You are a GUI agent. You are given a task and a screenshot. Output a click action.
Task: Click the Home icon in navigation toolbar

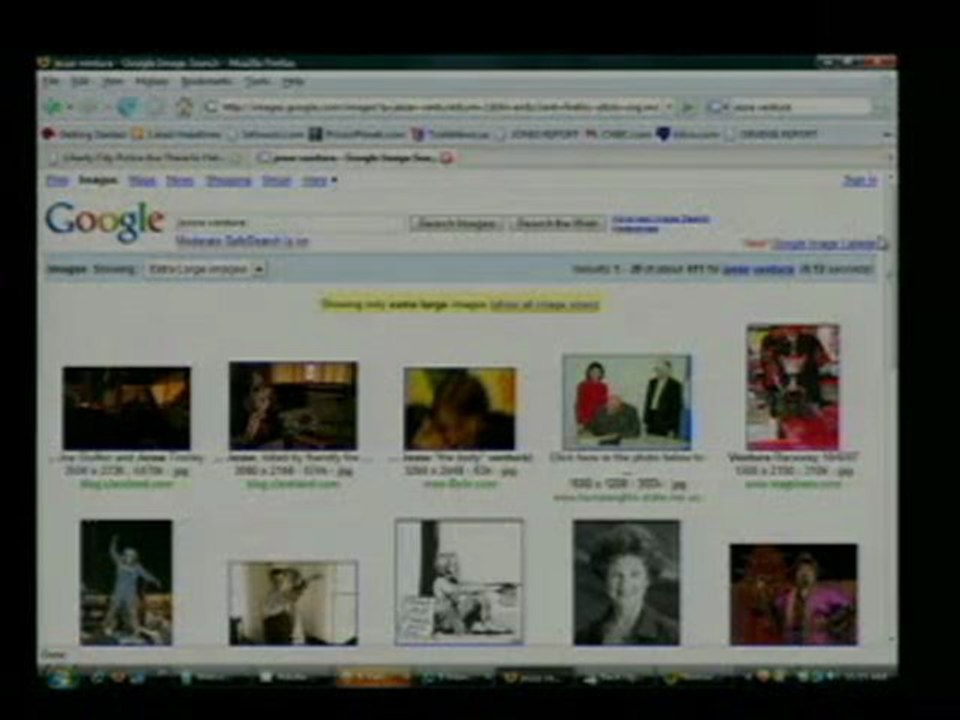[184, 107]
